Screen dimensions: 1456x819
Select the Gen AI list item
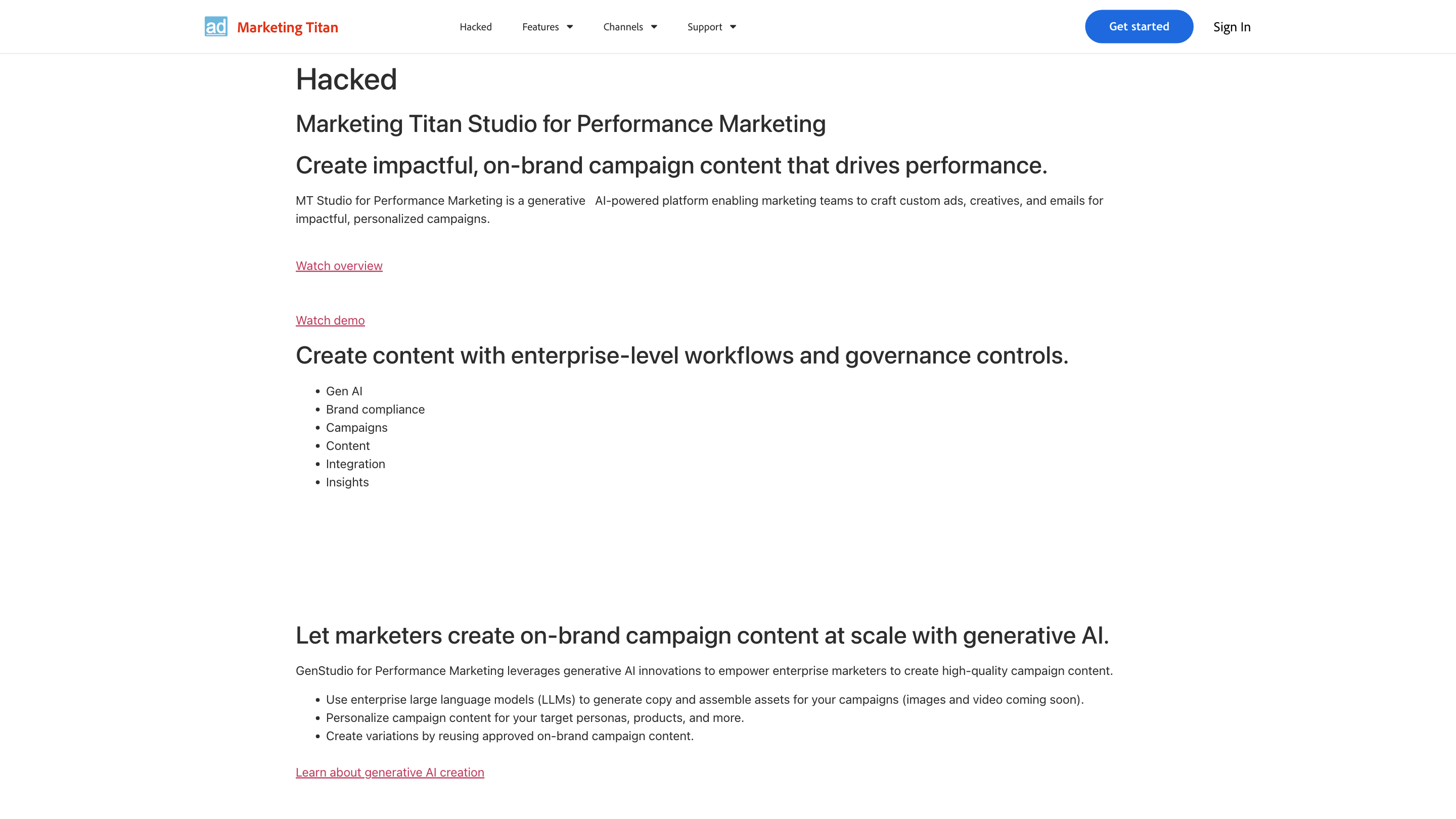[344, 391]
